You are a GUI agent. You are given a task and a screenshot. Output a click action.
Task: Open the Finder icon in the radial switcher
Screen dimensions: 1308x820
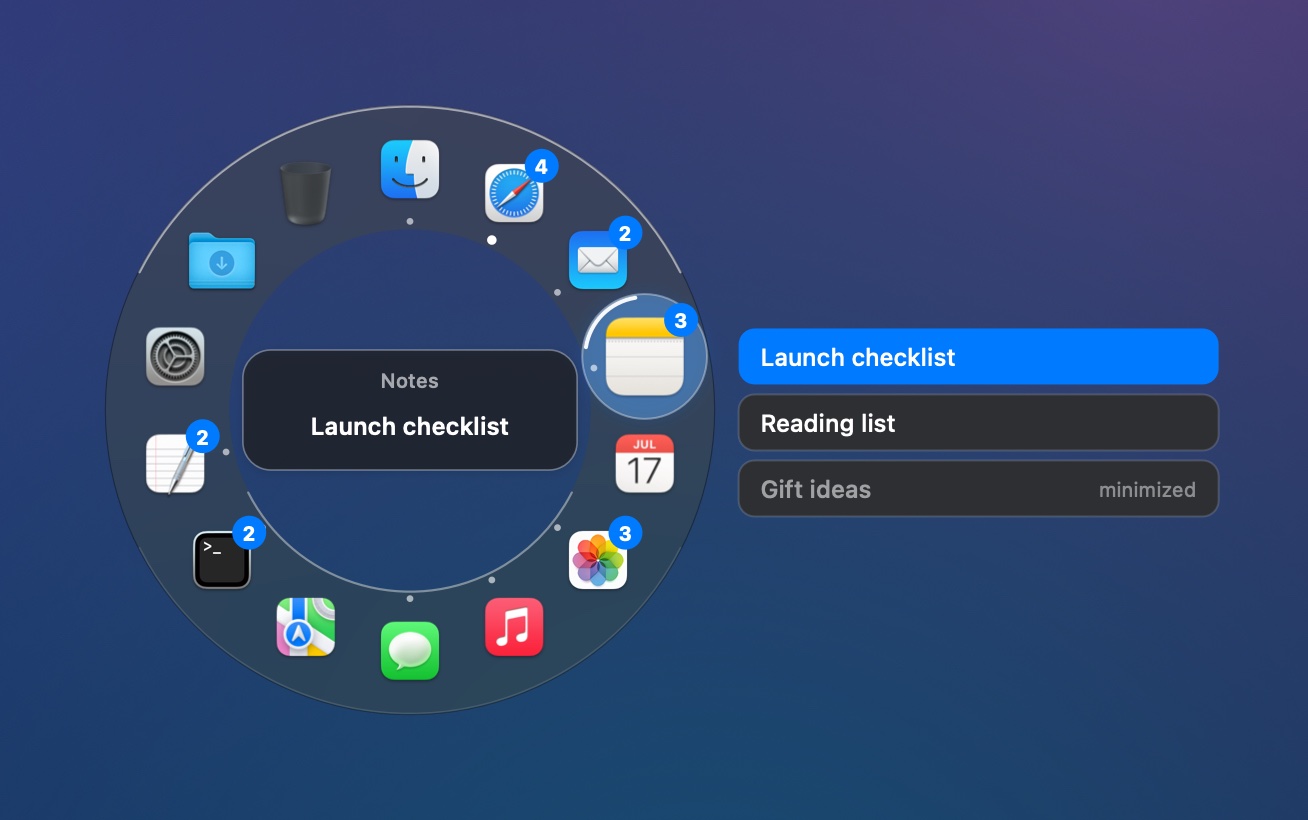pyautogui.click(x=410, y=169)
